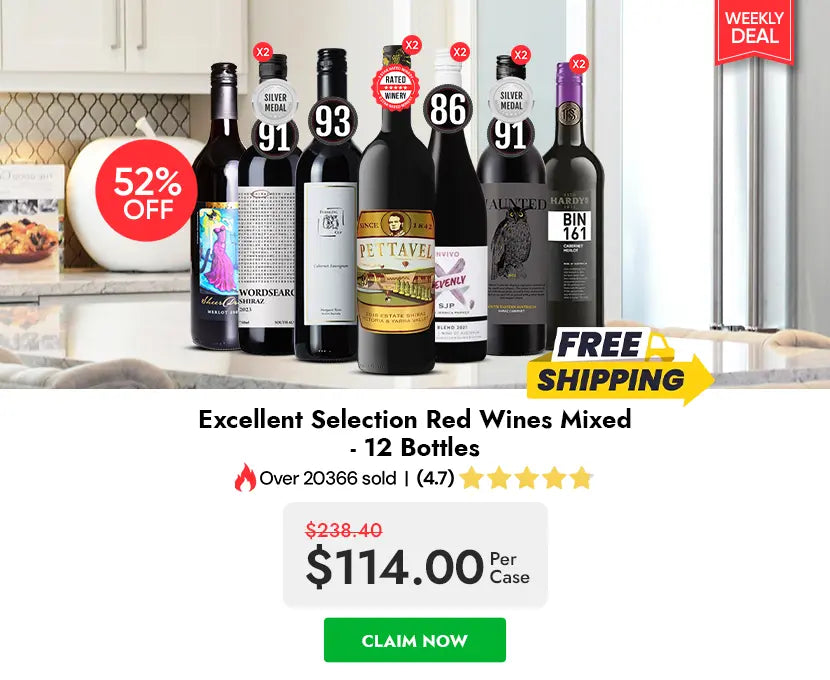Screen dimensions: 830x680
Task: Click the $114.00 per case price
Action: [x=417, y=566]
